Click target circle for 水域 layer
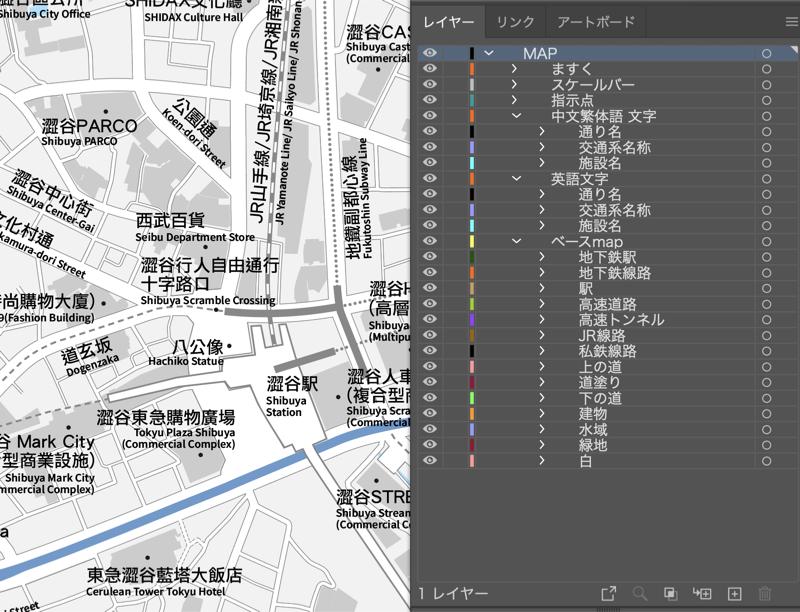The image size is (800, 612). pyautogui.click(x=766, y=430)
